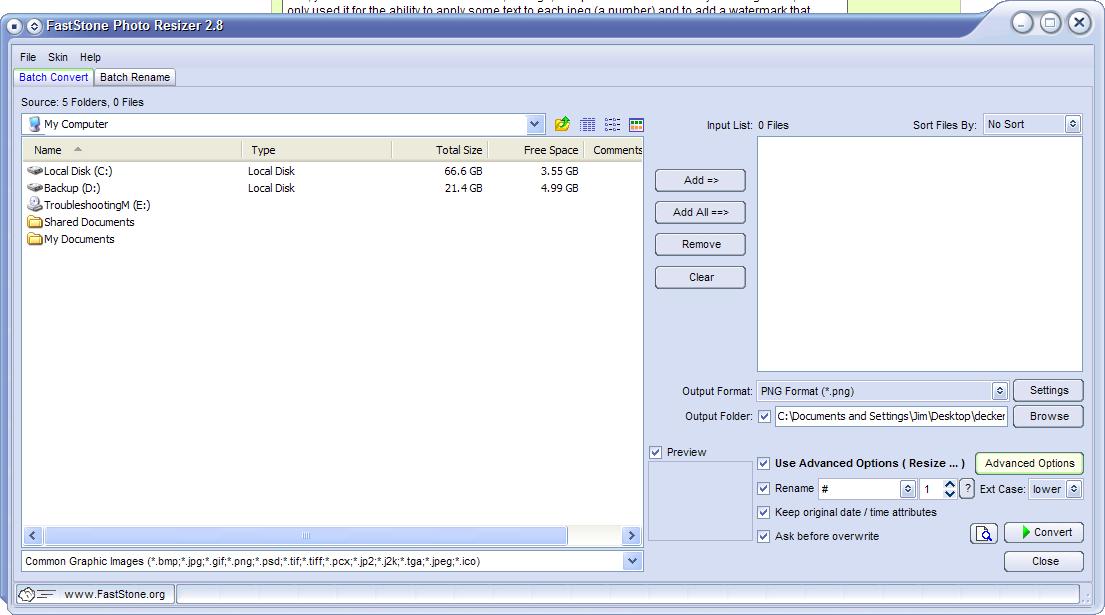Toggle the Preview checkbox
The height and width of the screenshot is (615, 1105).
click(656, 452)
